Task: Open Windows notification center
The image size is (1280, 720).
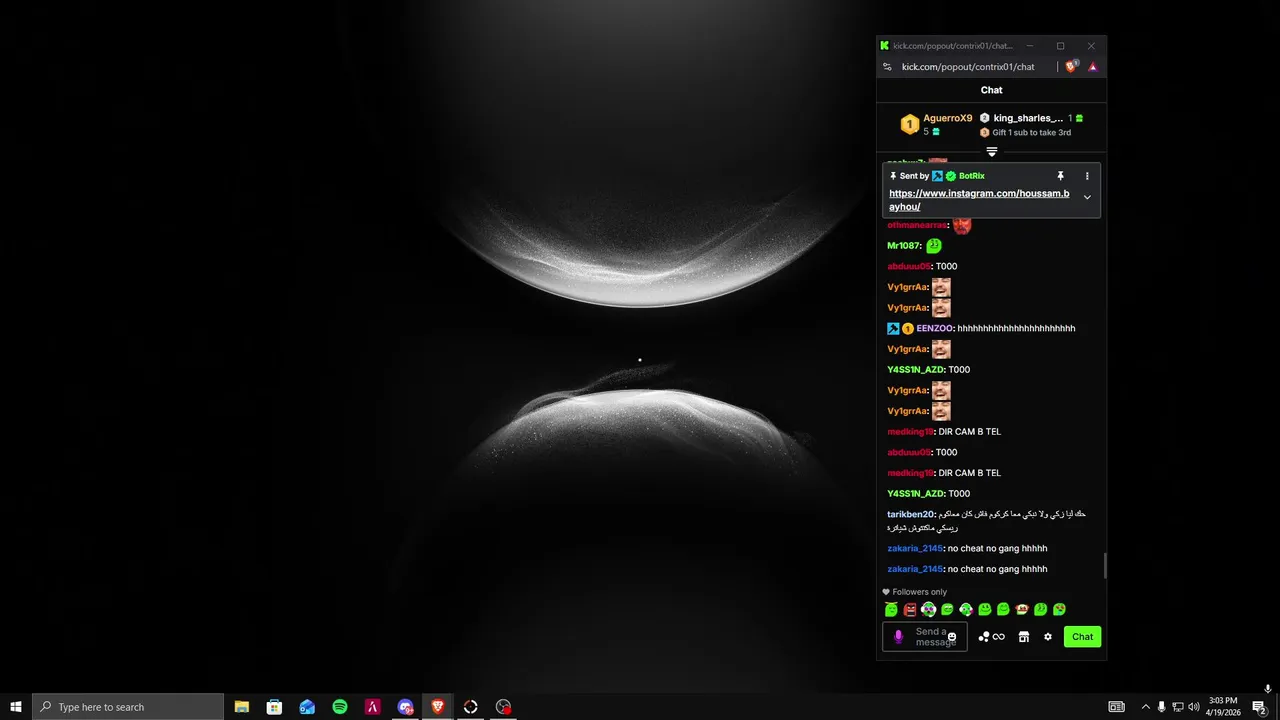Action: 1260,707
